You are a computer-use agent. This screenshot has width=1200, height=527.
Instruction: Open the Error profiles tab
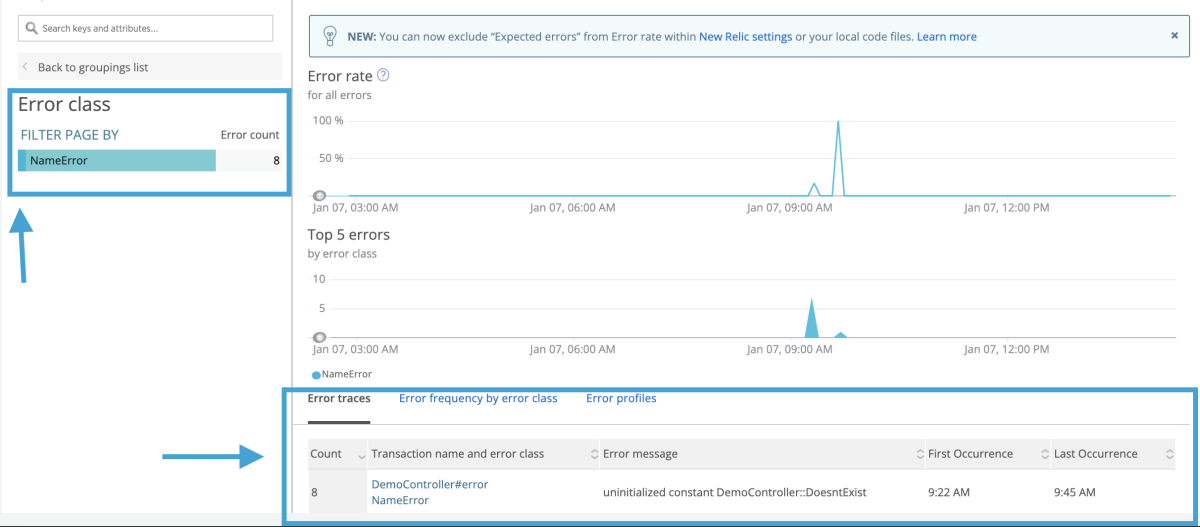tap(621, 398)
